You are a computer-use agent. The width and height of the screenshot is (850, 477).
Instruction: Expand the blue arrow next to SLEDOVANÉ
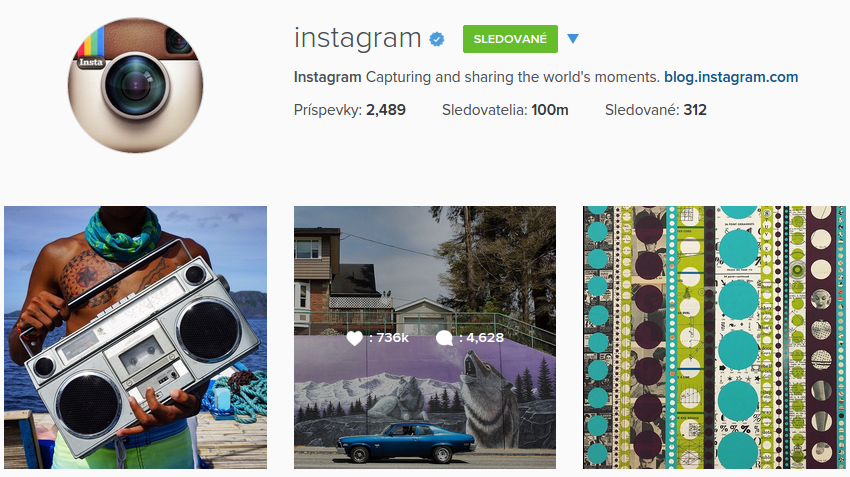[x=573, y=38]
